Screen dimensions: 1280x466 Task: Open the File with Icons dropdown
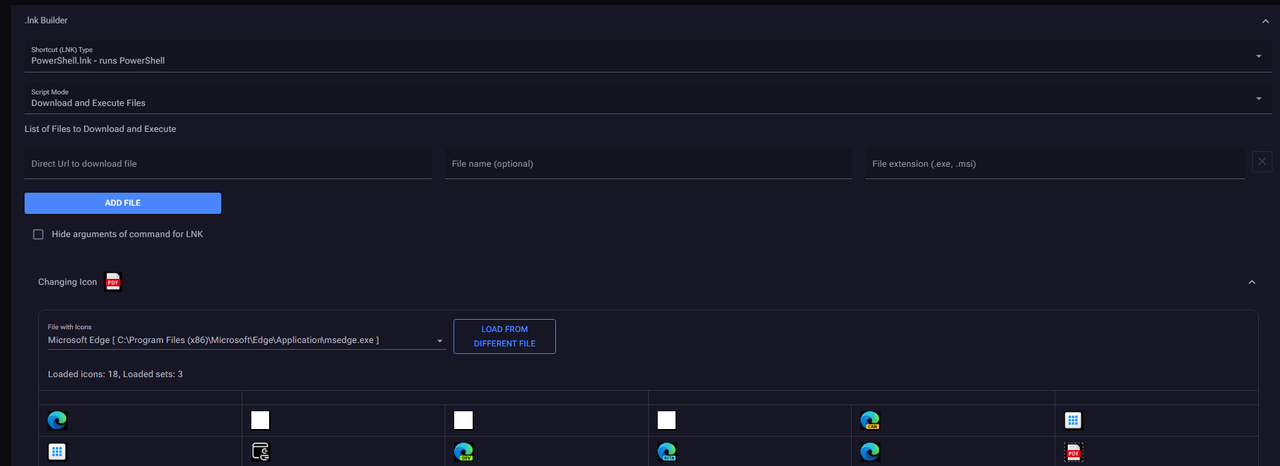246,335
